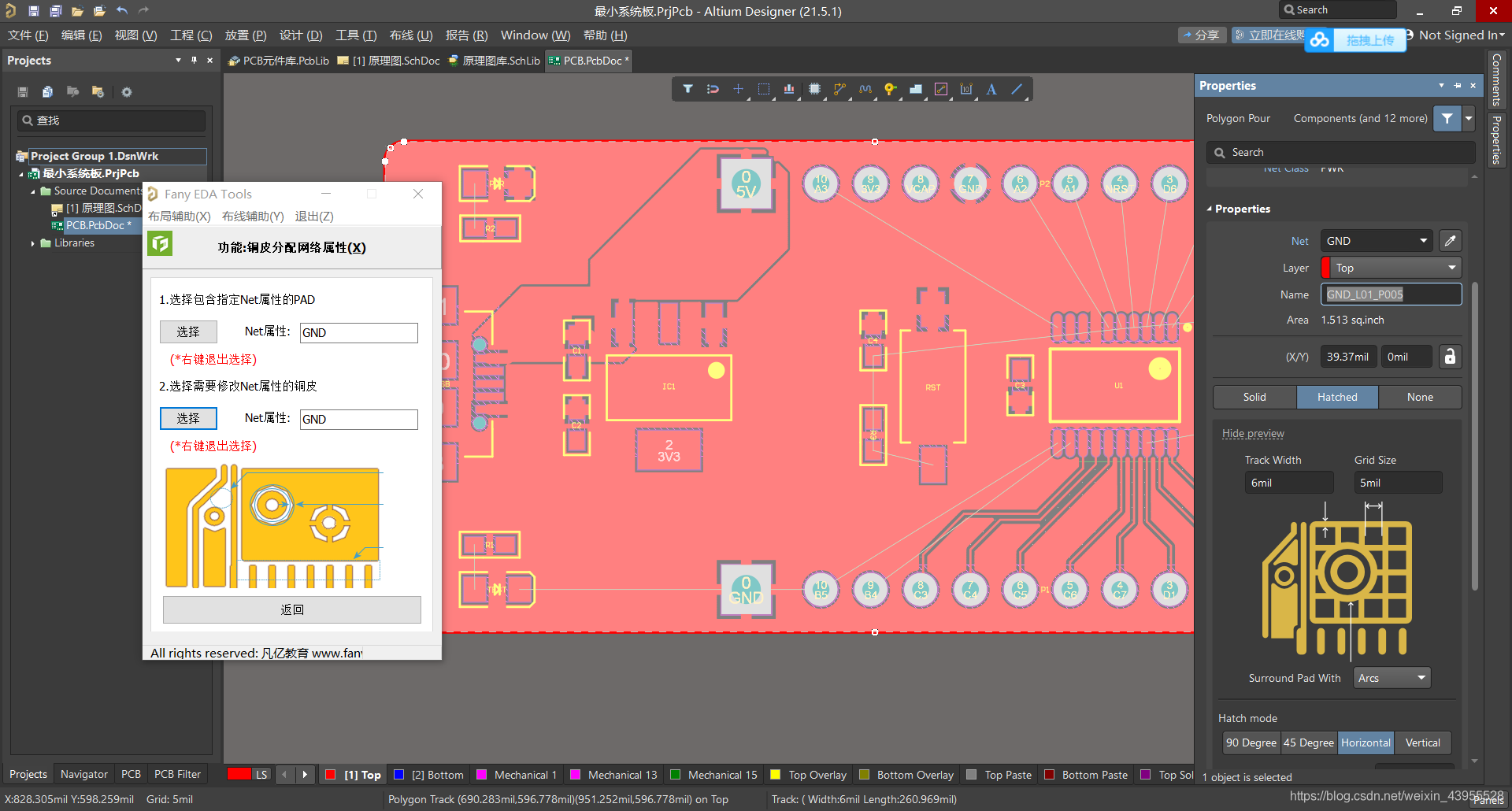Choose the place component chip icon
The image size is (1512, 811).
[814, 89]
